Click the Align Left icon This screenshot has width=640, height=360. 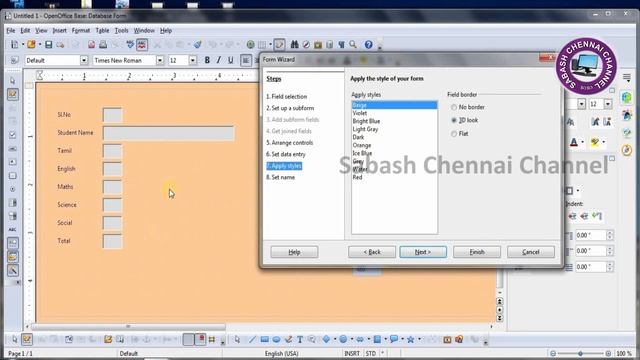click(x=246, y=60)
